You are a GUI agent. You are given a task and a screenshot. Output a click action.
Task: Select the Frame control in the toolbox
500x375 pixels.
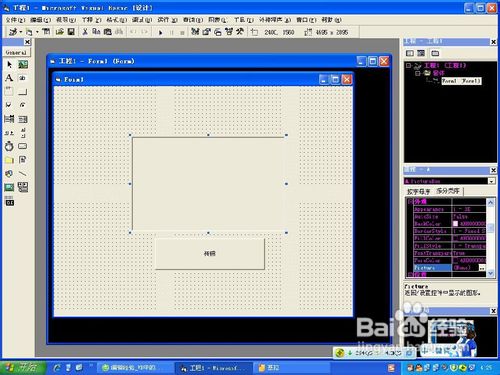tap(9, 92)
